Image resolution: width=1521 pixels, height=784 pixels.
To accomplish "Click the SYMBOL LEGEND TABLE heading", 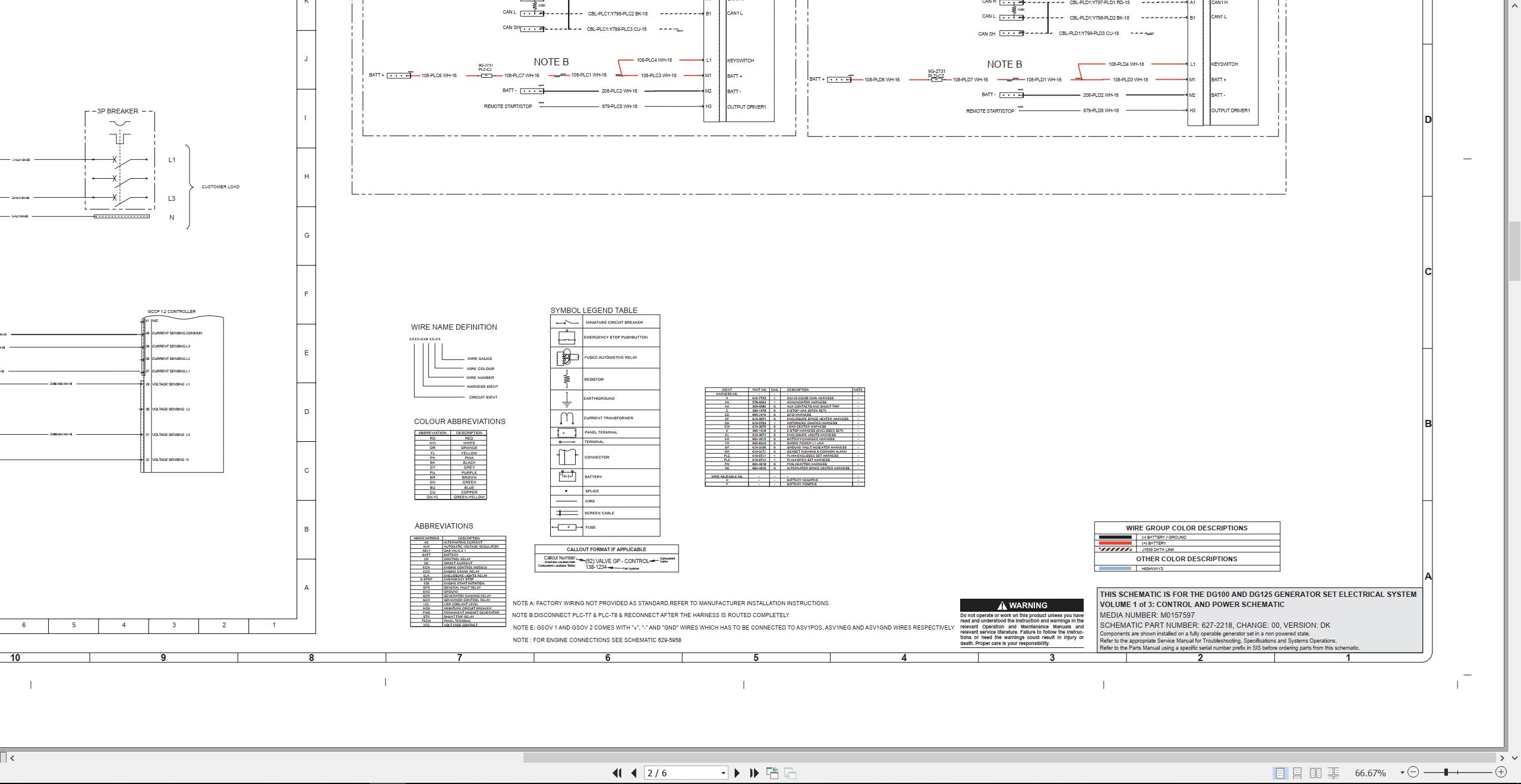I will coord(594,310).
